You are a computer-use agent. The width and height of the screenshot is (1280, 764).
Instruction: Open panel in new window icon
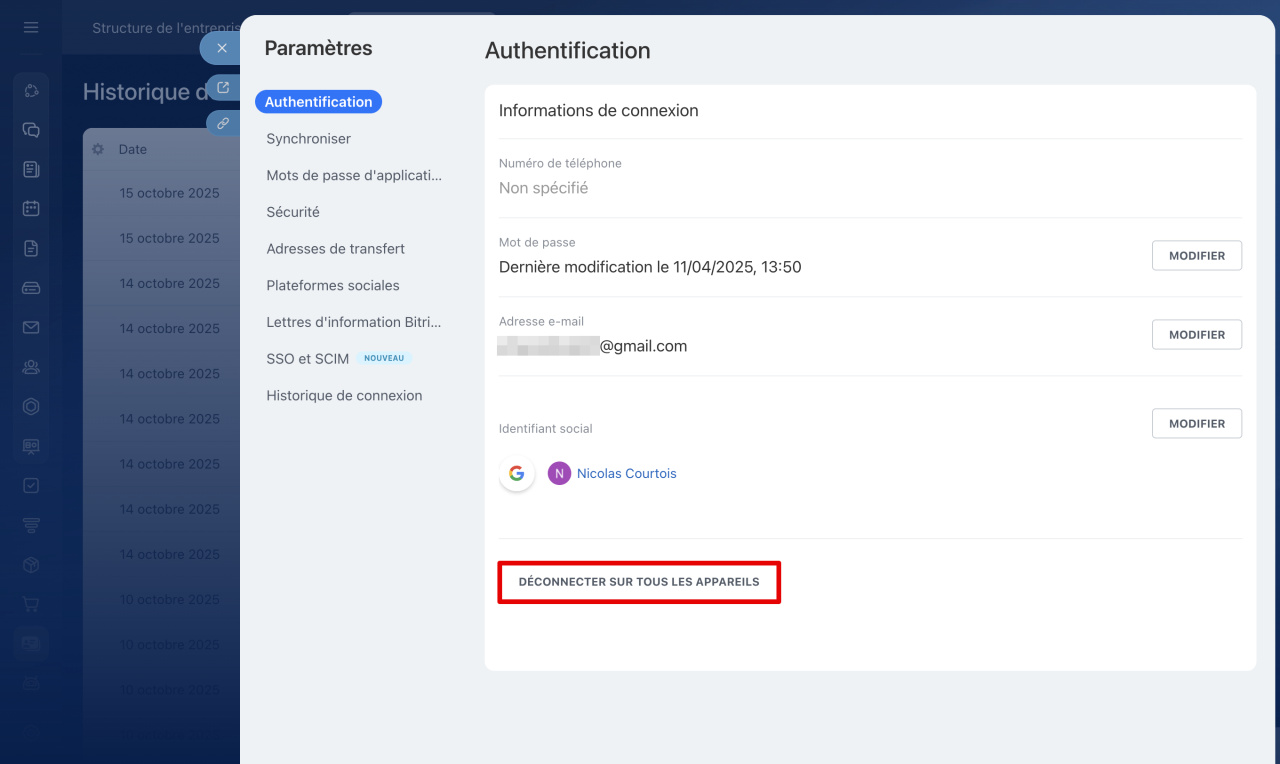223,88
